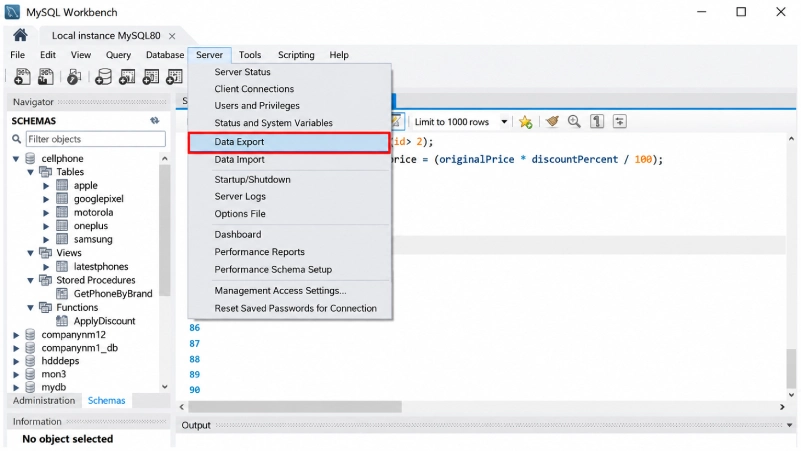Click the Filter objects search field
Screen dimensions: 801x451
(96, 139)
